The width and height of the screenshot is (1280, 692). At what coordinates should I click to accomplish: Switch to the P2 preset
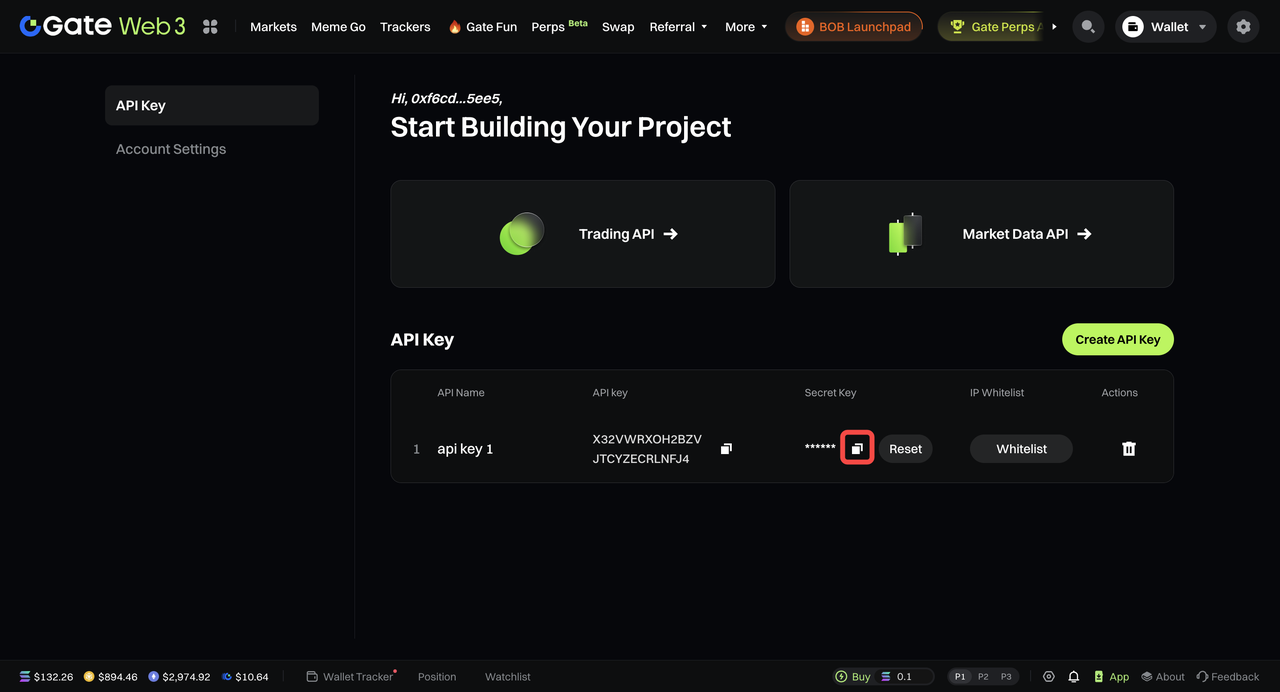point(983,677)
